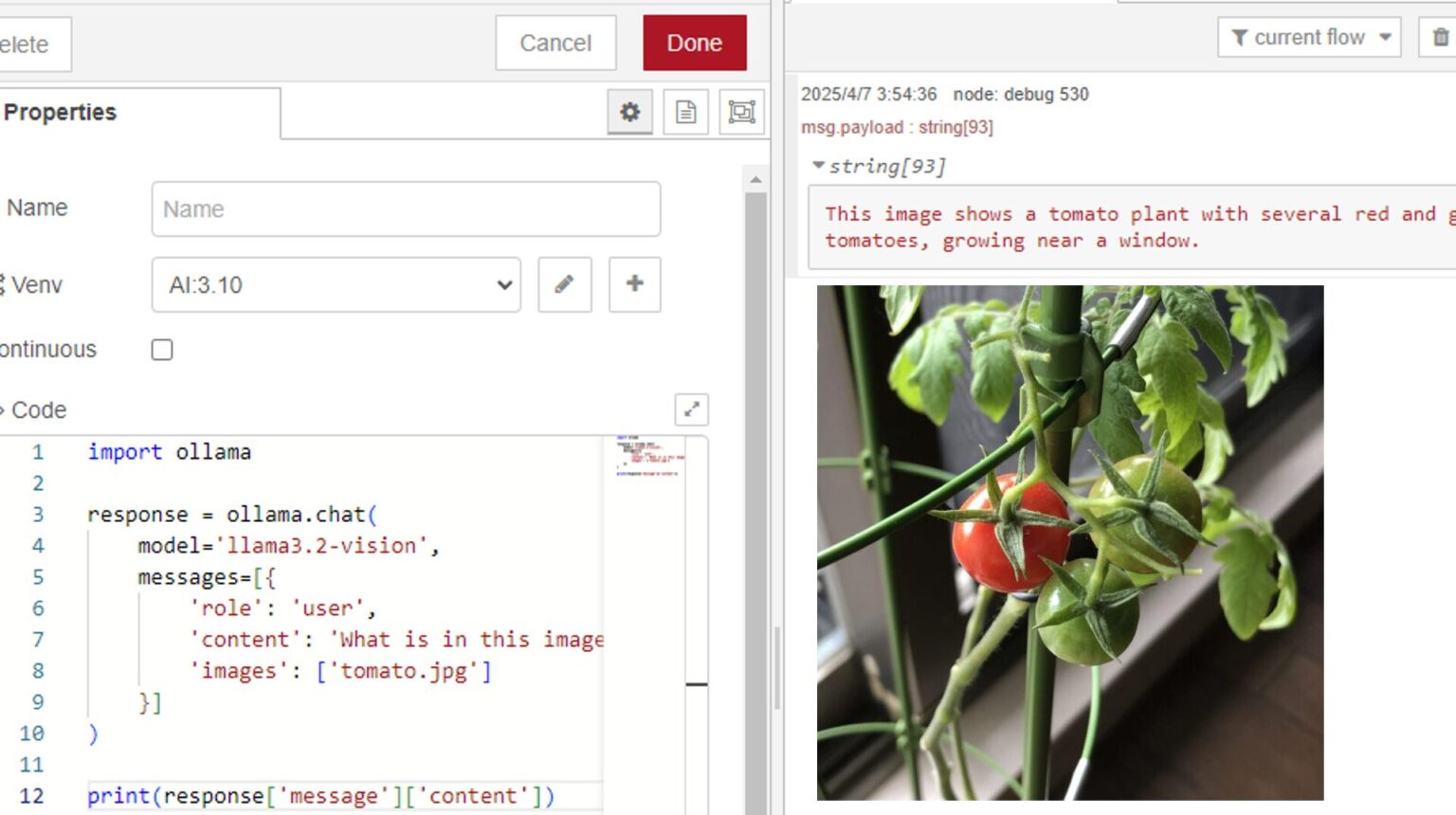Edit the selected Venv using pencil icon
This screenshot has height=815, width=1456.
tap(565, 284)
